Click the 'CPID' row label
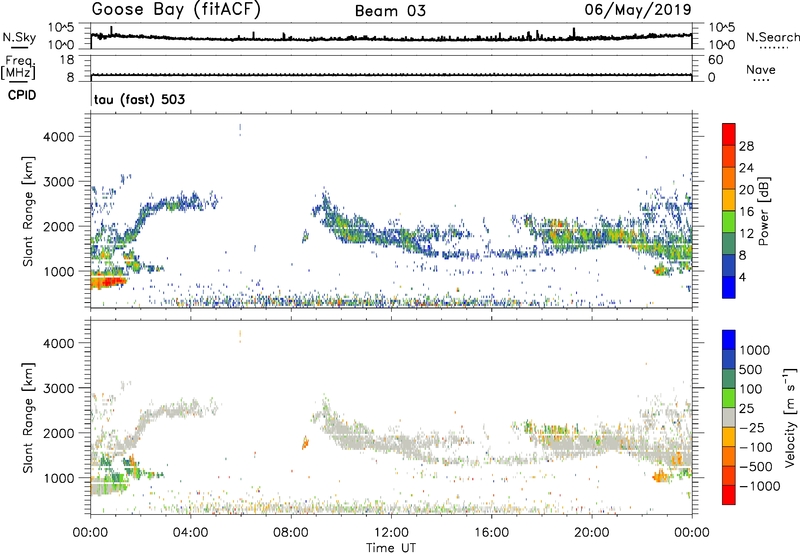This screenshot has width=800, height=554. pos(22,95)
